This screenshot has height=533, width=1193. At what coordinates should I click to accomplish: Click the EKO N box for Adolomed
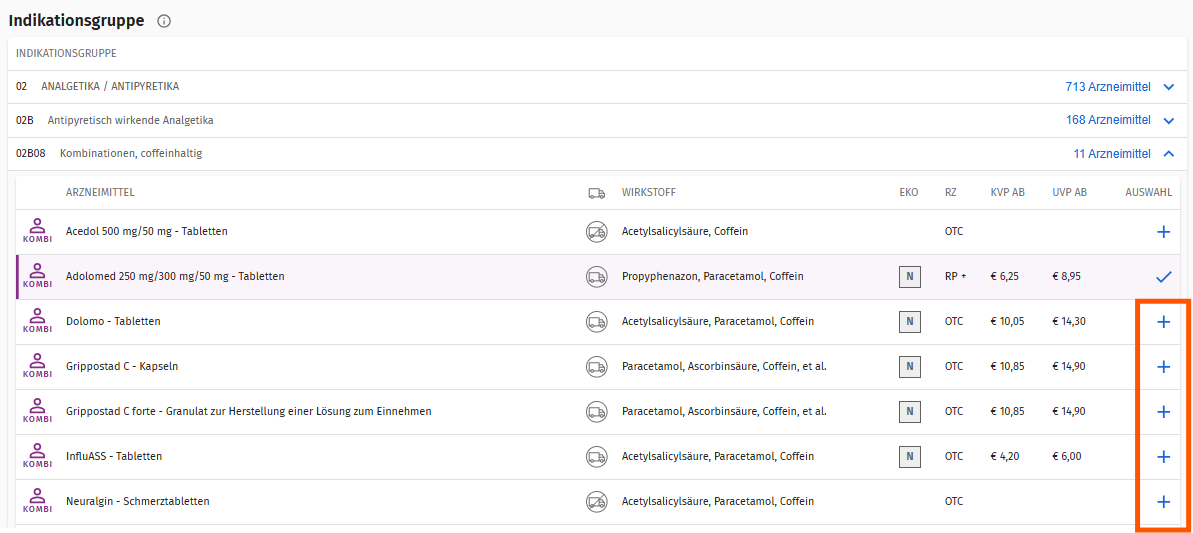(x=909, y=276)
